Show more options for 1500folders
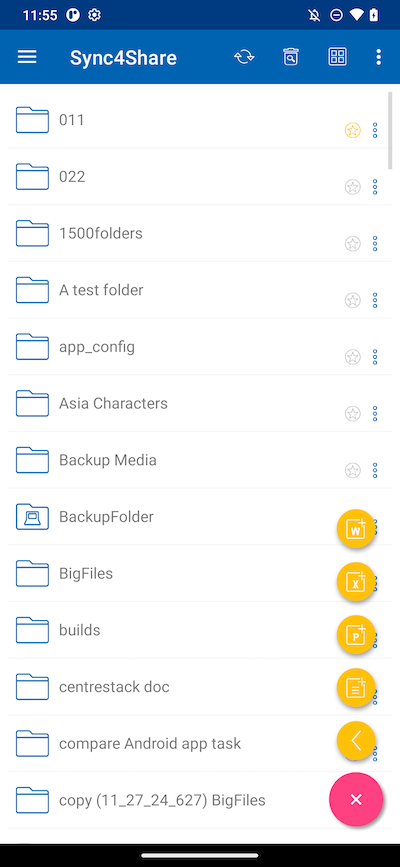 pos(375,244)
